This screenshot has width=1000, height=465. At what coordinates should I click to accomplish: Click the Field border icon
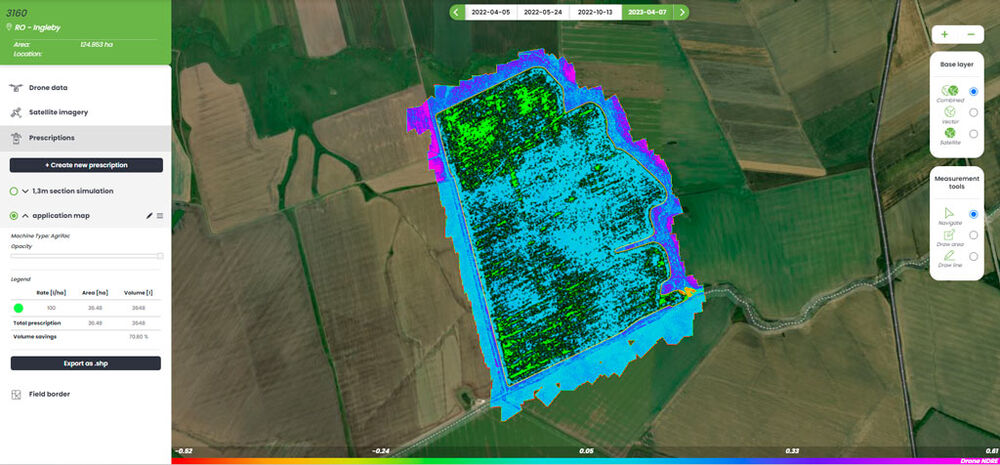pyautogui.click(x=16, y=395)
